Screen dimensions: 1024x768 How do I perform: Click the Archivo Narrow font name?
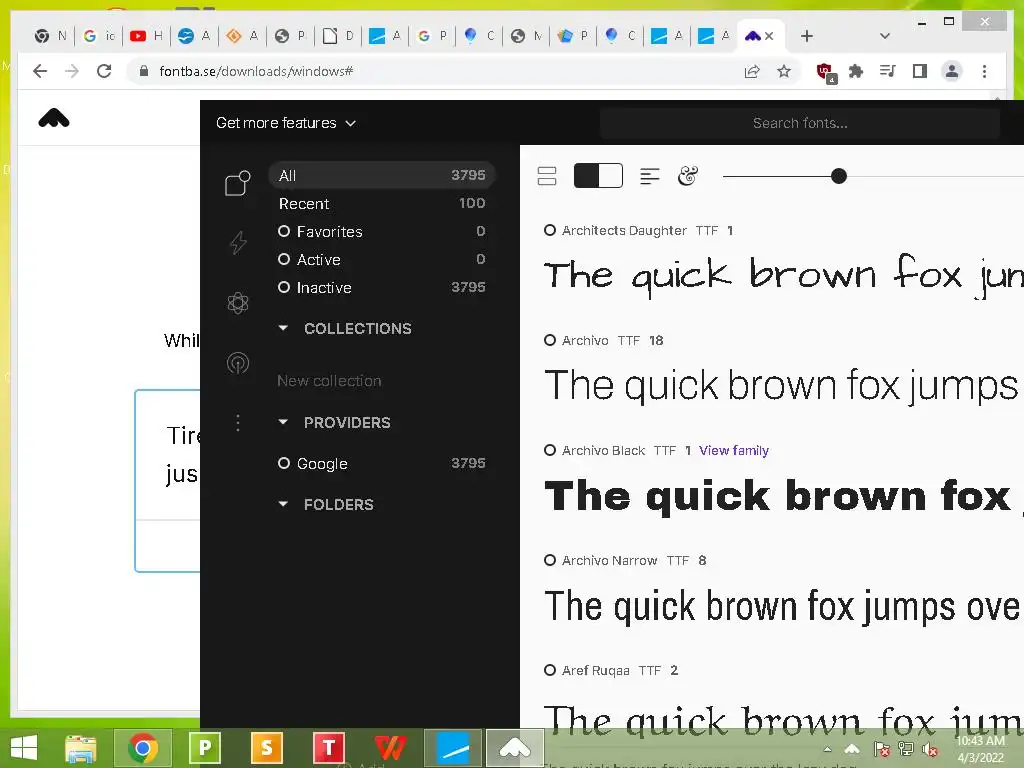pyautogui.click(x=609, y=560)
